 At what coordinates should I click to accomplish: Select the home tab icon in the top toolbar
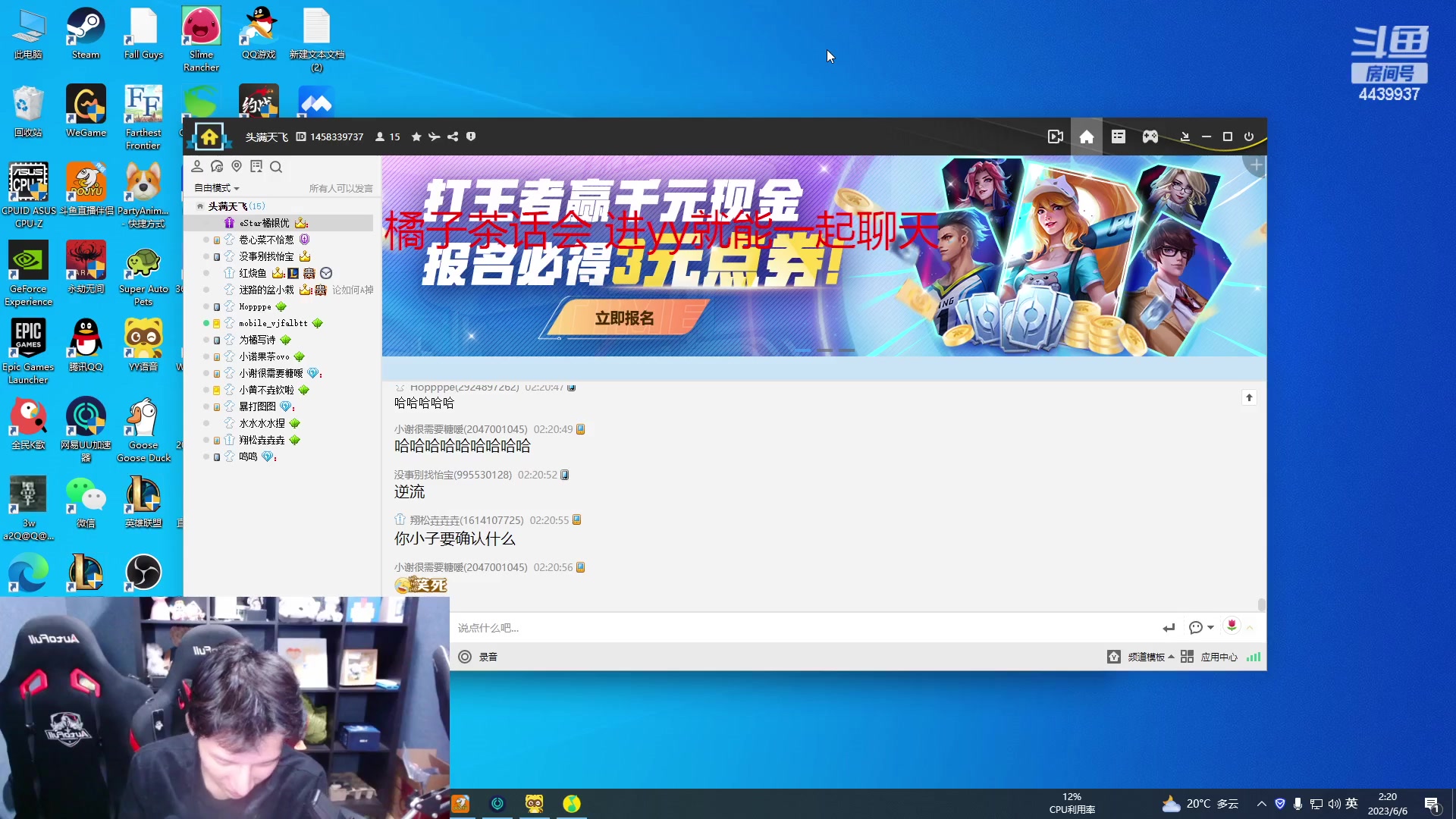click(x=1087, y=136)
